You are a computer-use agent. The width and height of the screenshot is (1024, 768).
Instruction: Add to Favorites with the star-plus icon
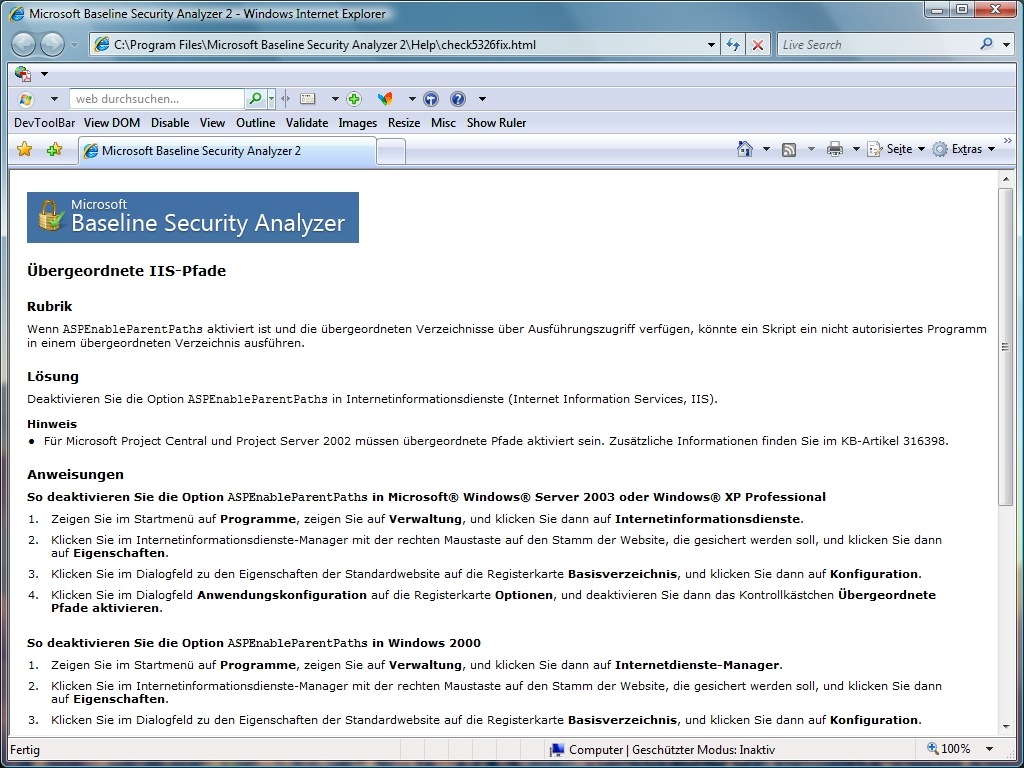coord(54,150)
